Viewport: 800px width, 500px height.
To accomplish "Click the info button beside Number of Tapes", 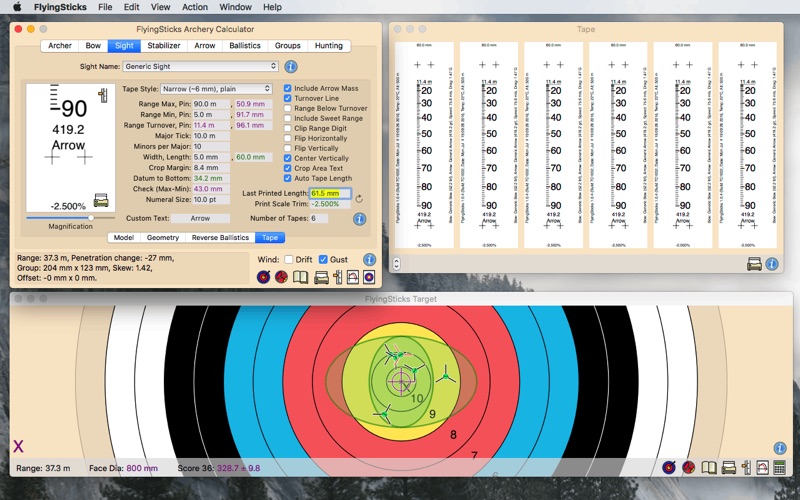I will click(x=359, y=219).
